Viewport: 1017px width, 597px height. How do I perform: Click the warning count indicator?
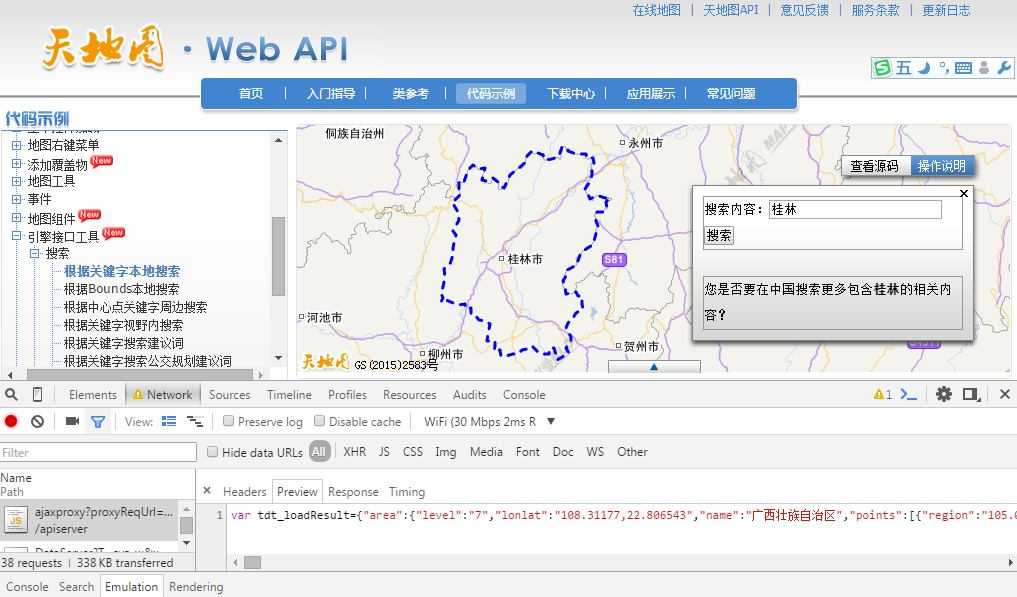[x=883, y=395]
